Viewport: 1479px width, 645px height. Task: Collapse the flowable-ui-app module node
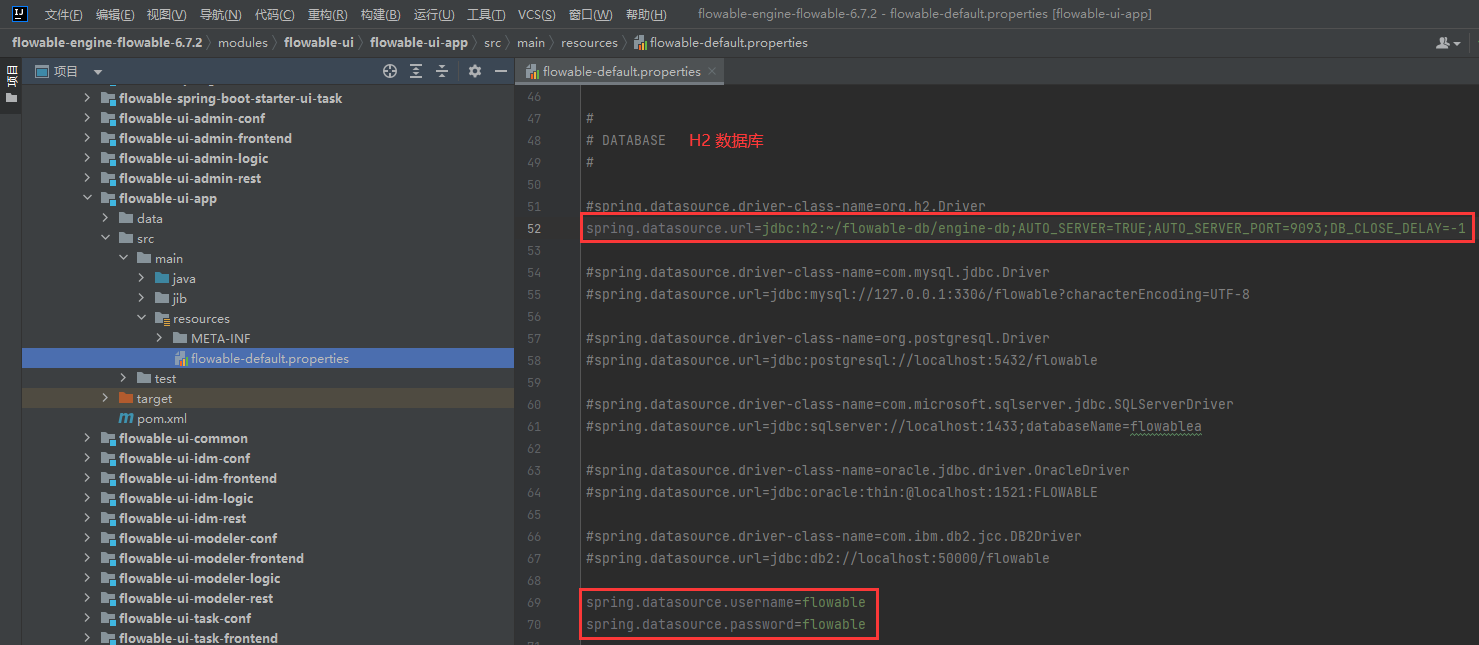tap(87, 198)
